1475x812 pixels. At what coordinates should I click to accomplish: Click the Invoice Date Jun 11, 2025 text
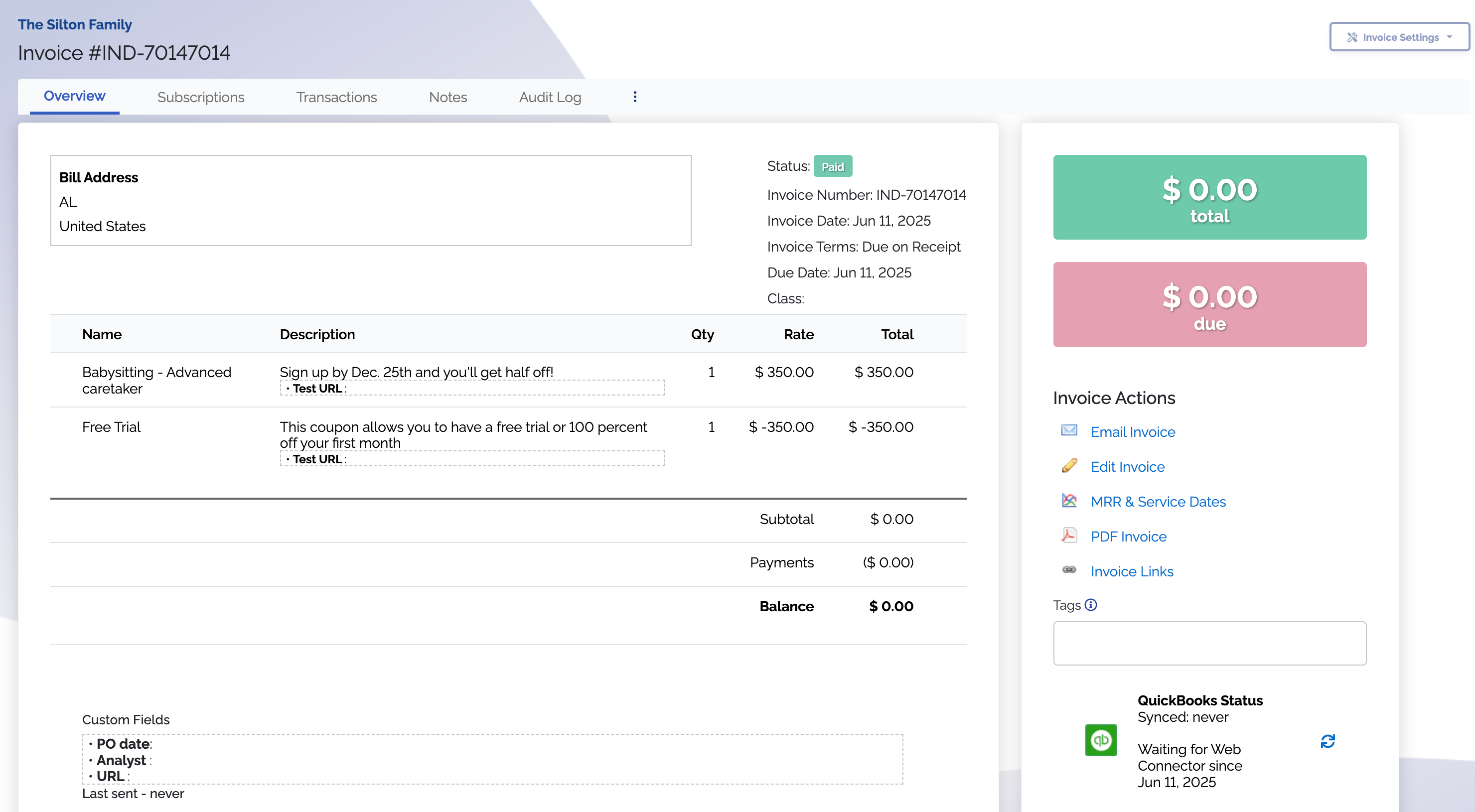(x=849, y=221)
